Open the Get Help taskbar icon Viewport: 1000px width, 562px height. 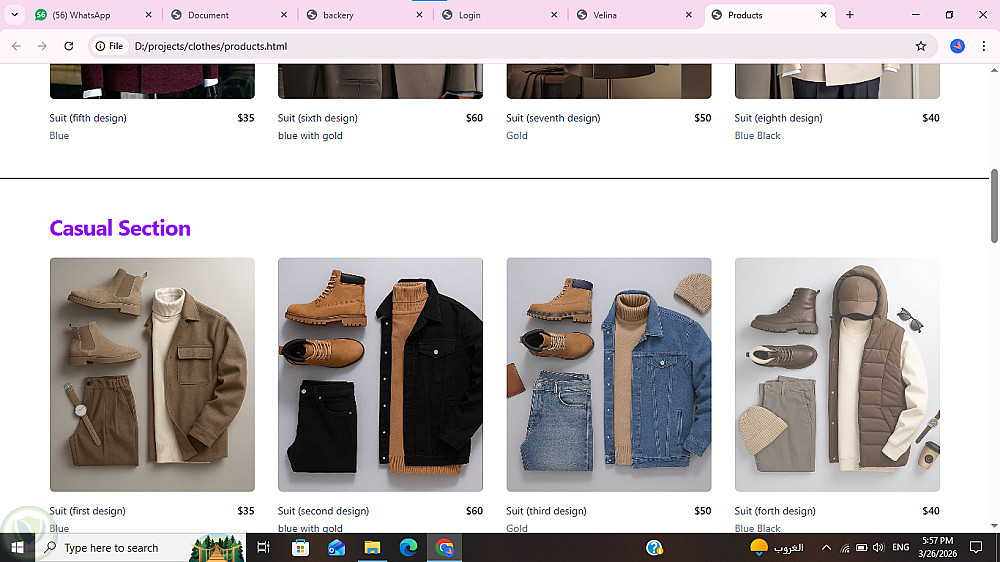pyautogui.click(x=654, y=547)
